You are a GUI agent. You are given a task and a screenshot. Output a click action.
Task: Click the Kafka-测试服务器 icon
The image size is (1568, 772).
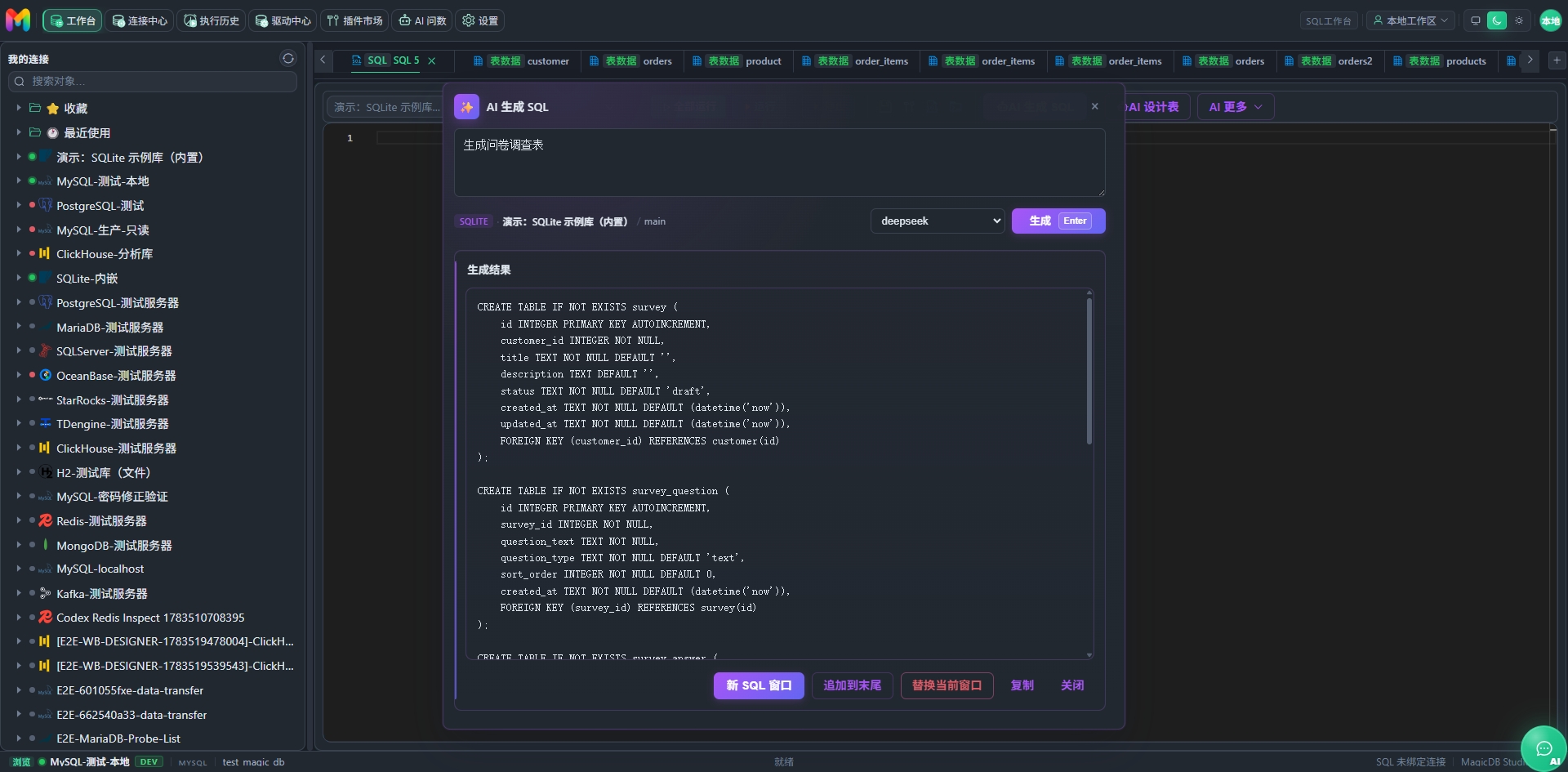(46, 593)
